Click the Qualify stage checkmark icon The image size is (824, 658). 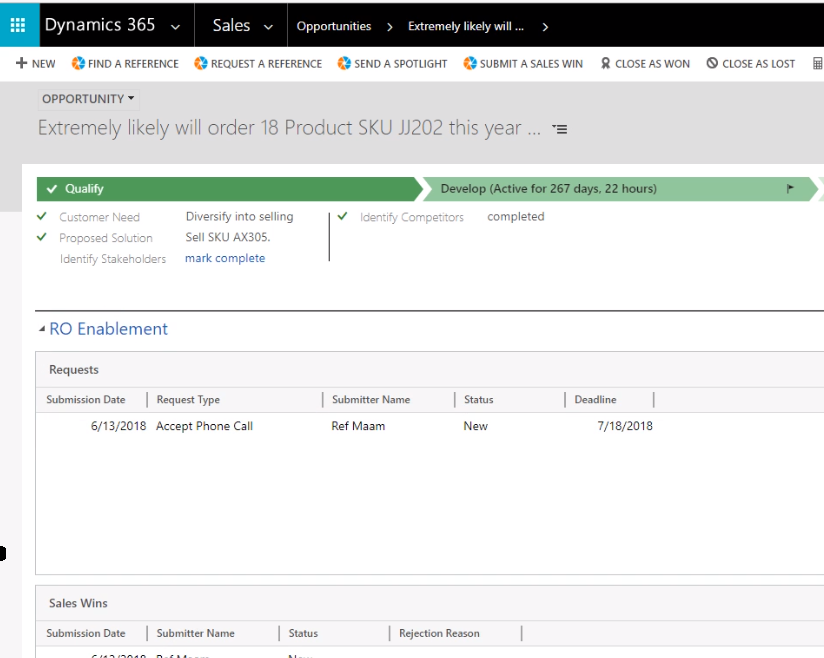[x=52, y=189]
